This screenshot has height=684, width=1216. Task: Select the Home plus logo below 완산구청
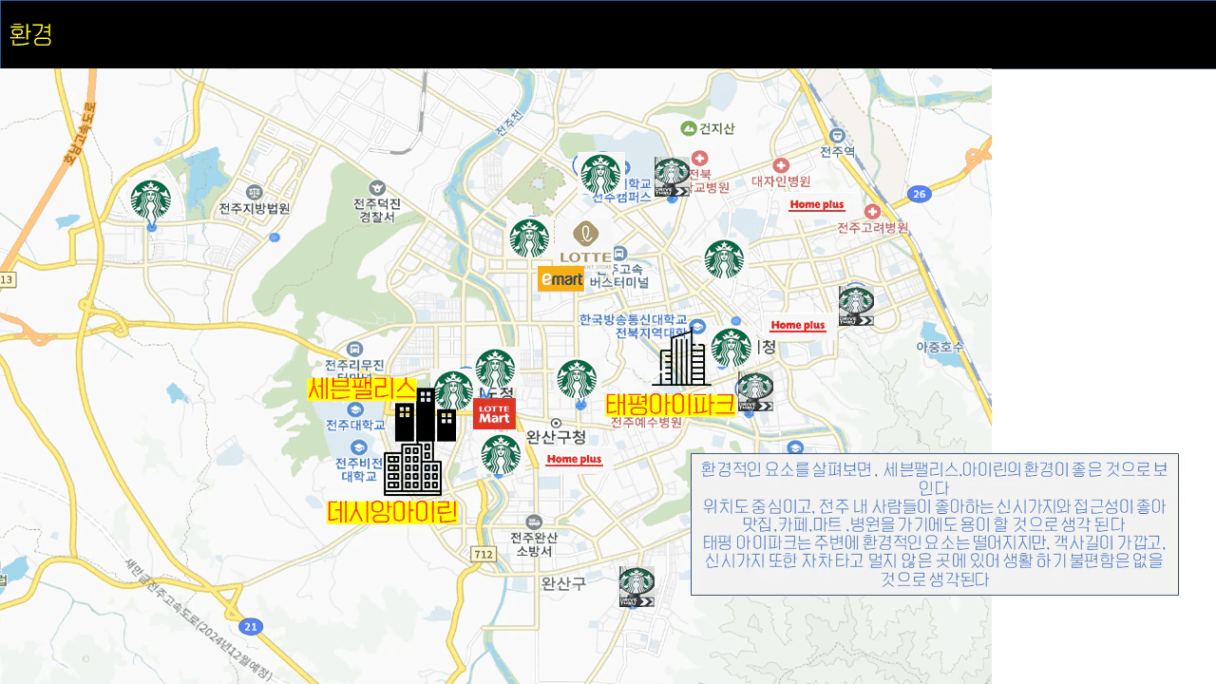(x=574, y=460)
